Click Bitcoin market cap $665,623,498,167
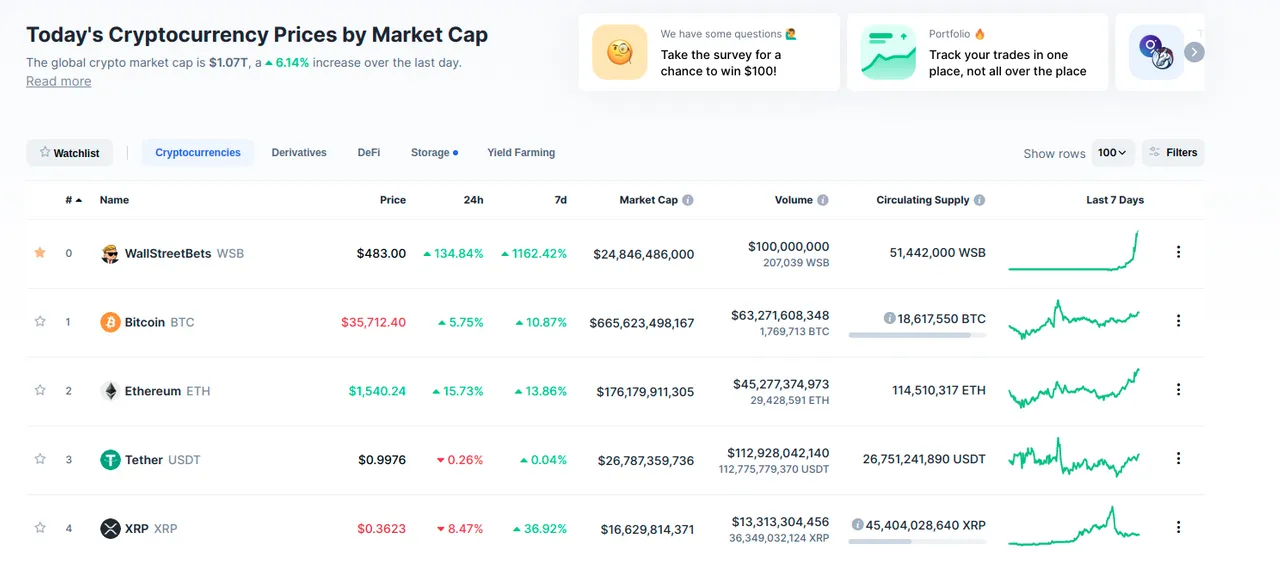This screenshot has width=1280, height=563. pyautogui.click(x=642, y=323)
